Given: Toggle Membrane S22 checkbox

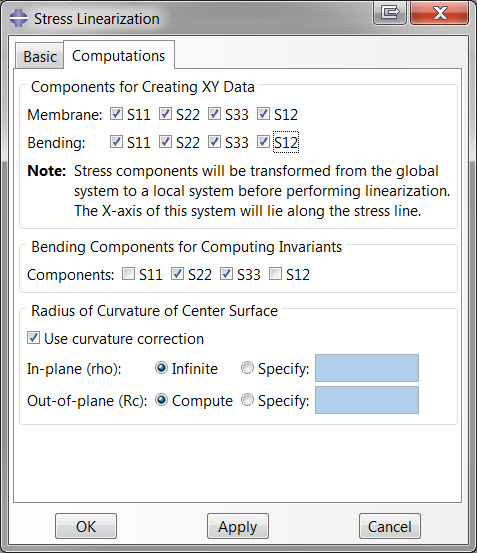Looking at the screenshot, I should pos(165,114).
